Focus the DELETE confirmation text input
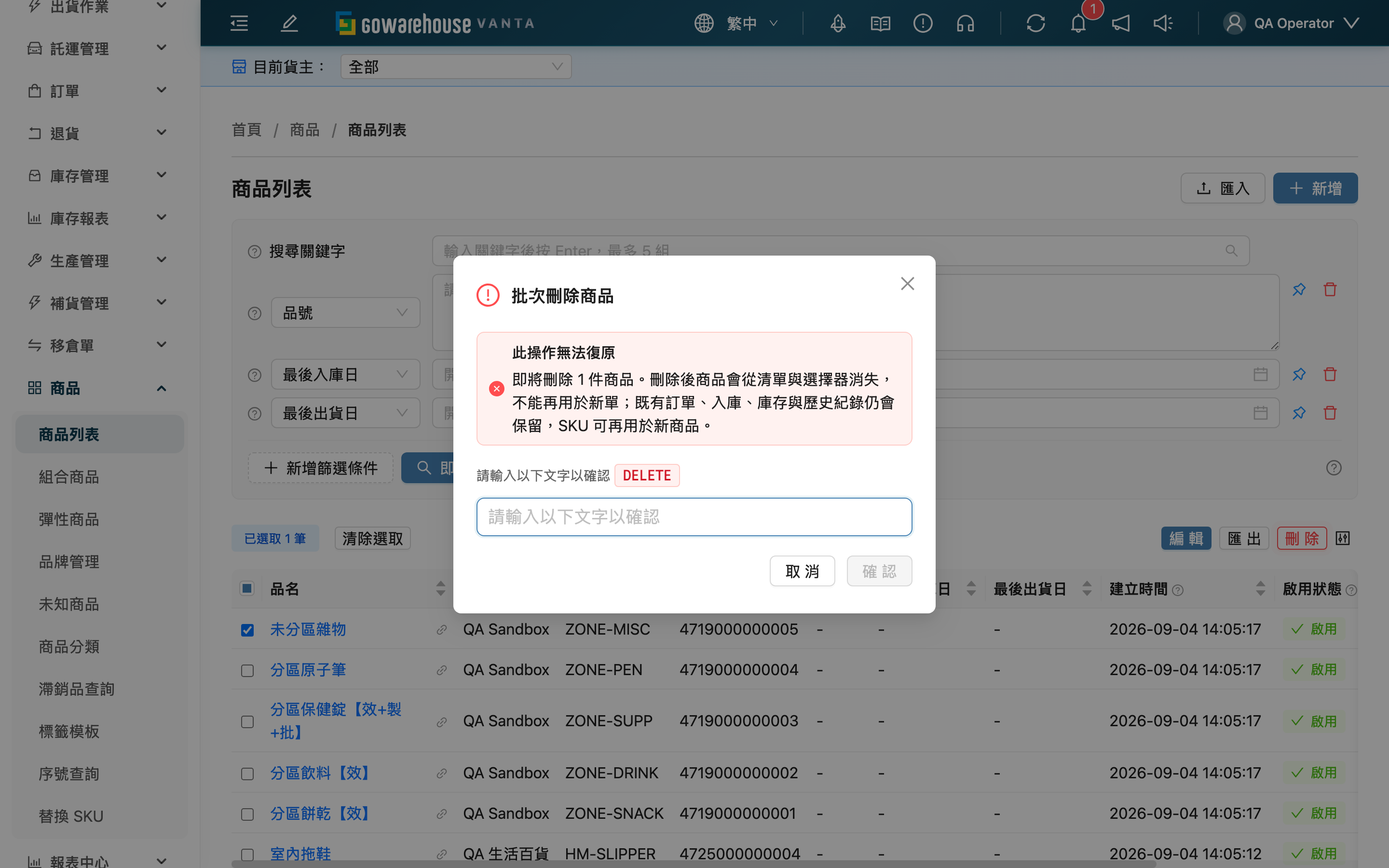This screenshot has width=1389, height=868. coord(694,516)
